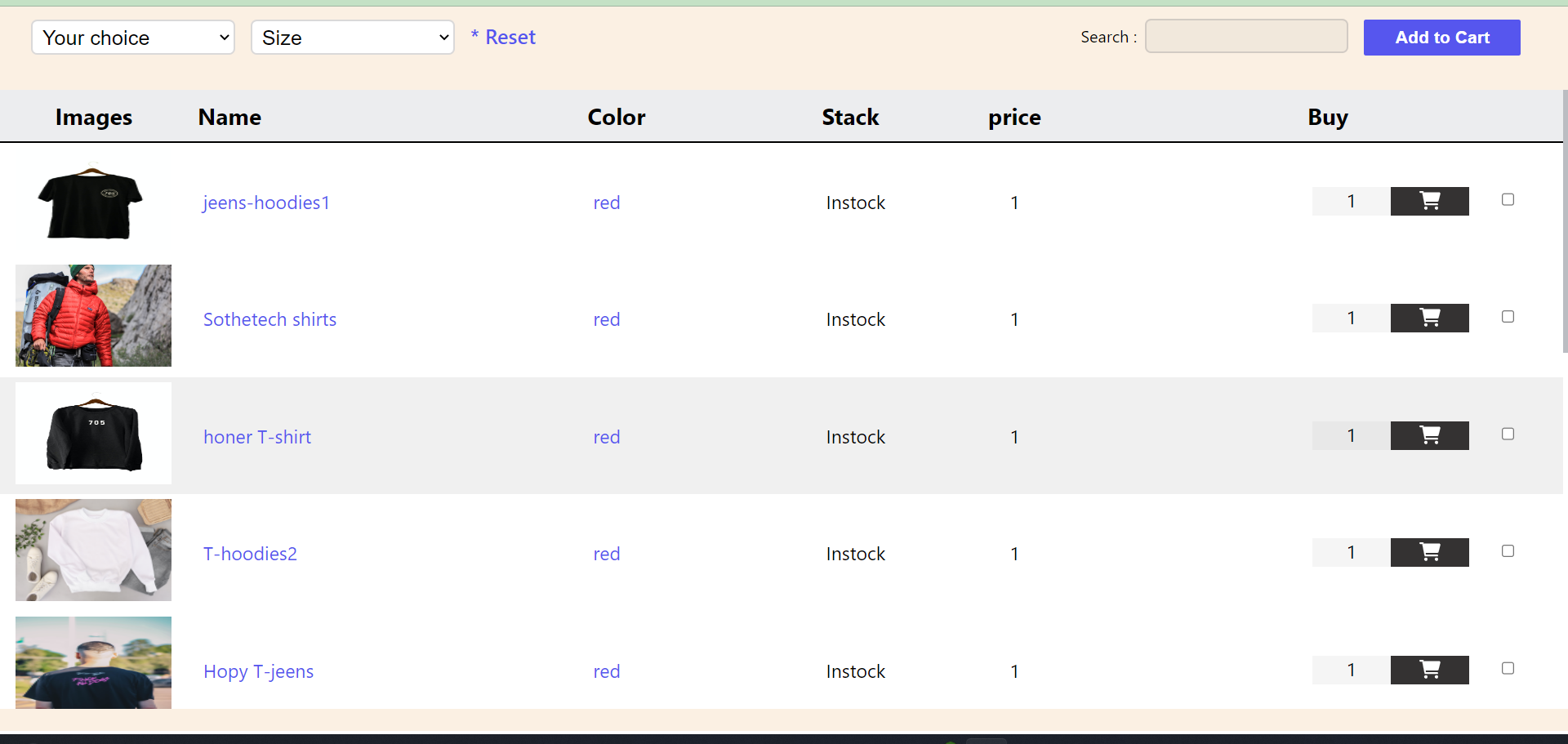Click the white sweatshirt product image
The image size is (1568, 744).
(x=93, y=550)
